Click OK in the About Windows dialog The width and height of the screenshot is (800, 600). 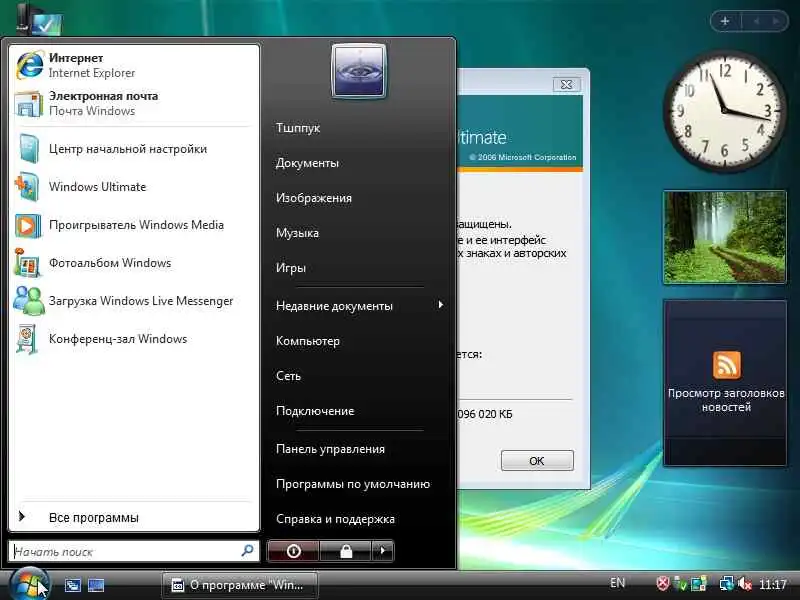click(x=537, y=461)
